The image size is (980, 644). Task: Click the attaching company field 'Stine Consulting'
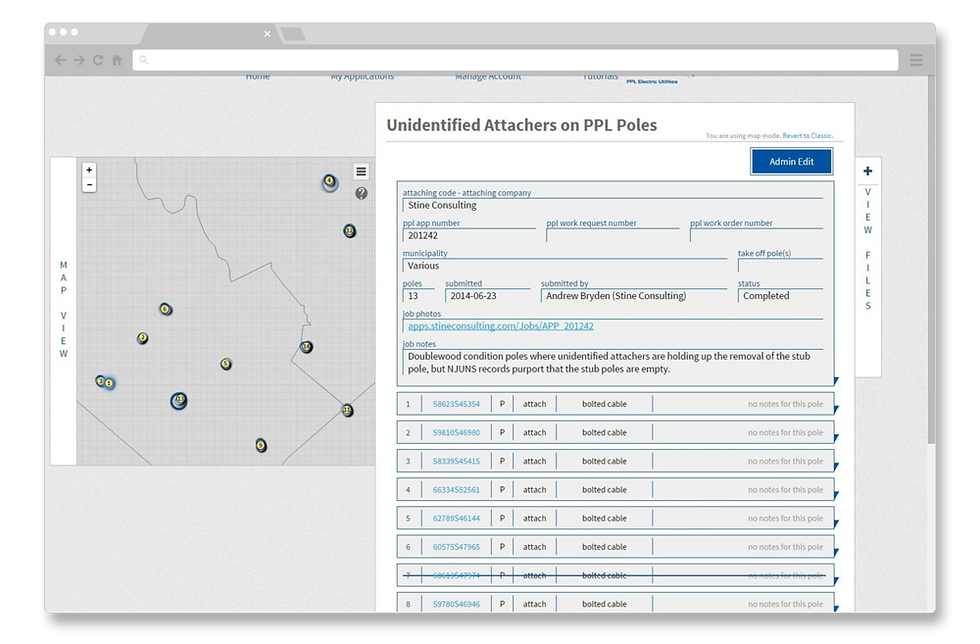click(x=612, y=205)
